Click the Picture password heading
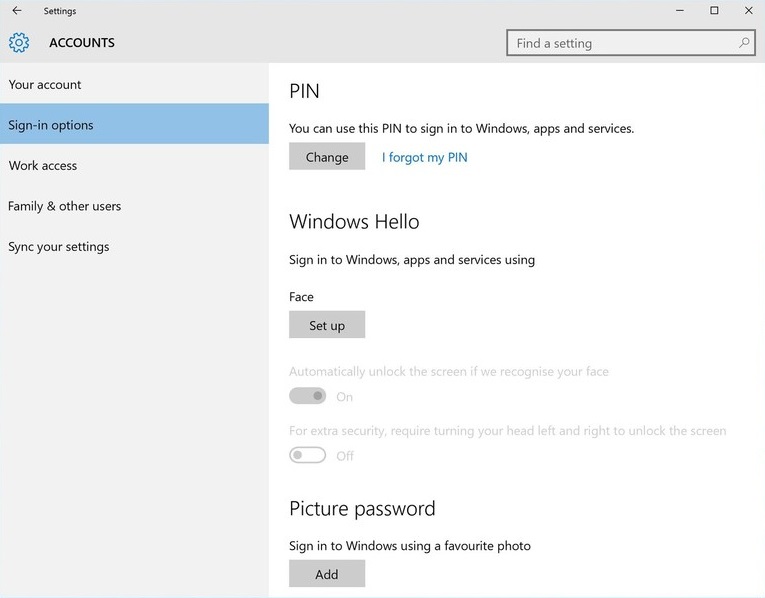 coord(362,509)
